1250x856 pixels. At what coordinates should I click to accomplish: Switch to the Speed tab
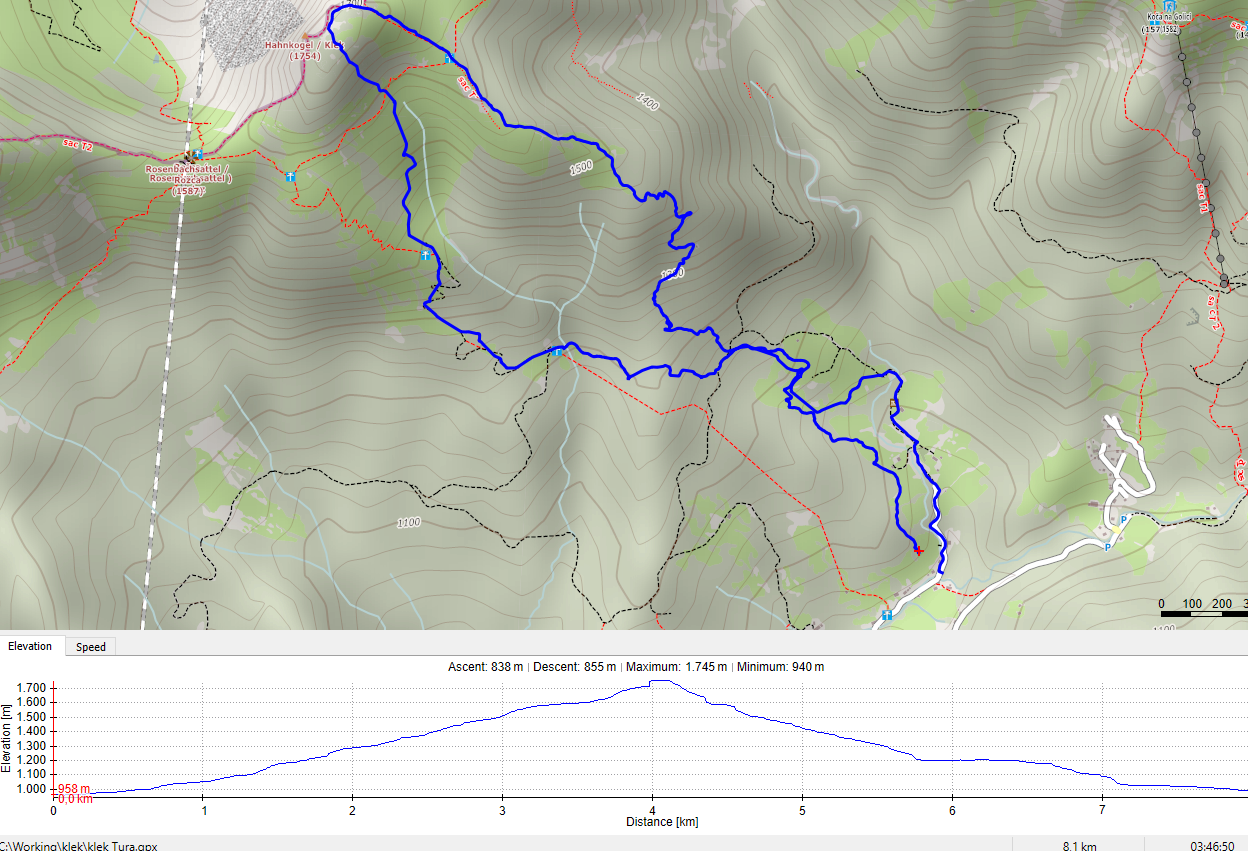(90, 647)
